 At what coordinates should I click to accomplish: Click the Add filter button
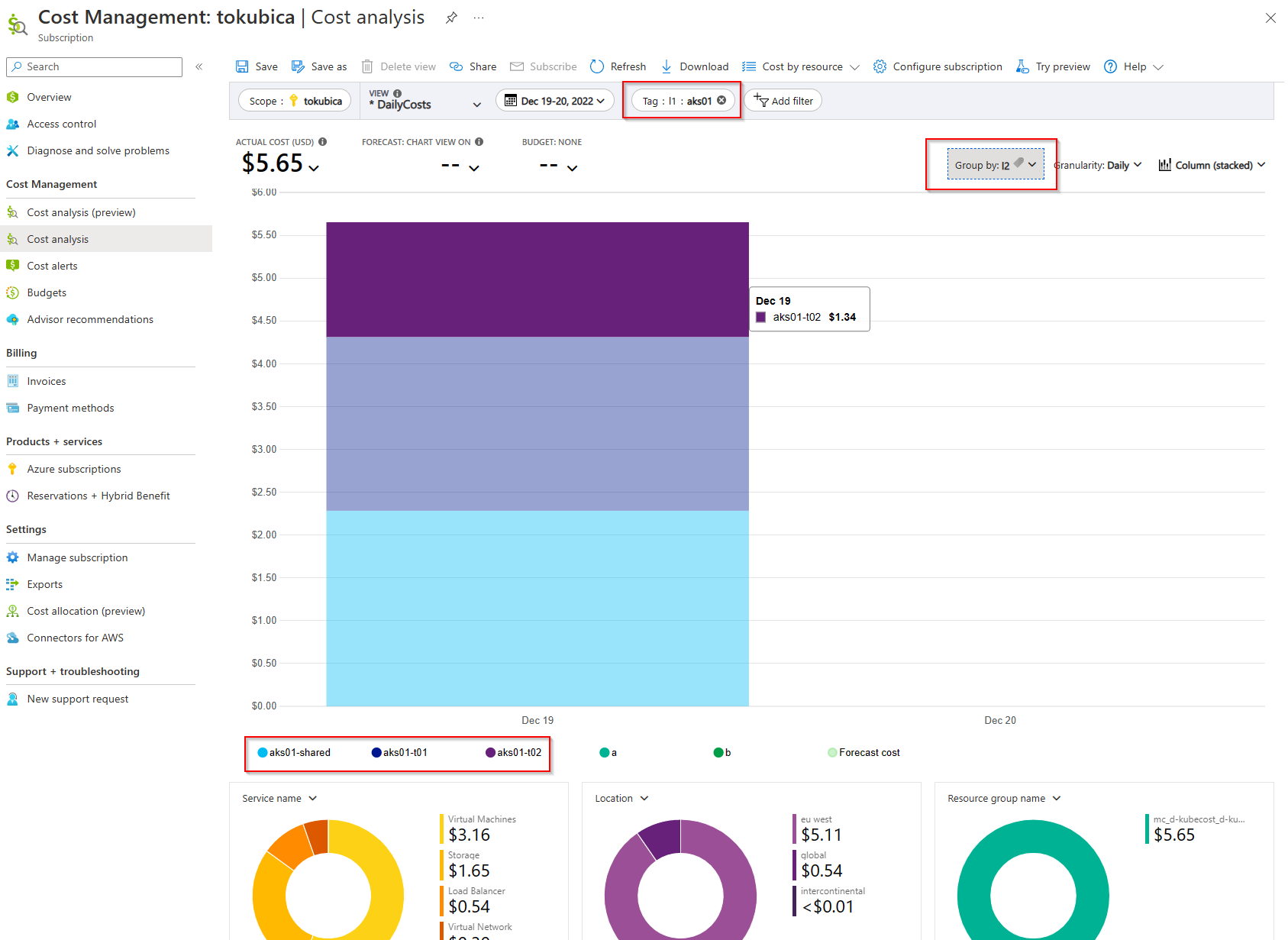point(783,101)
